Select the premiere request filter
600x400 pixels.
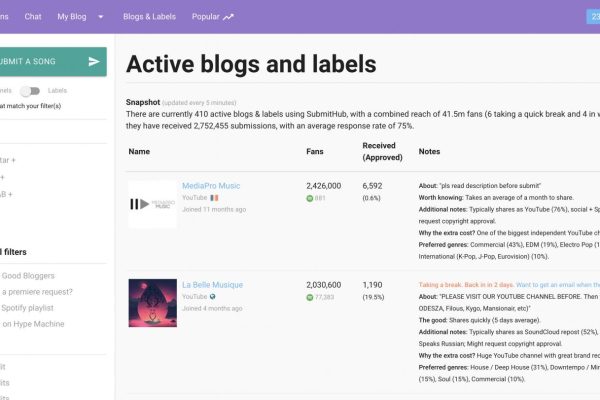pos(37,292)
